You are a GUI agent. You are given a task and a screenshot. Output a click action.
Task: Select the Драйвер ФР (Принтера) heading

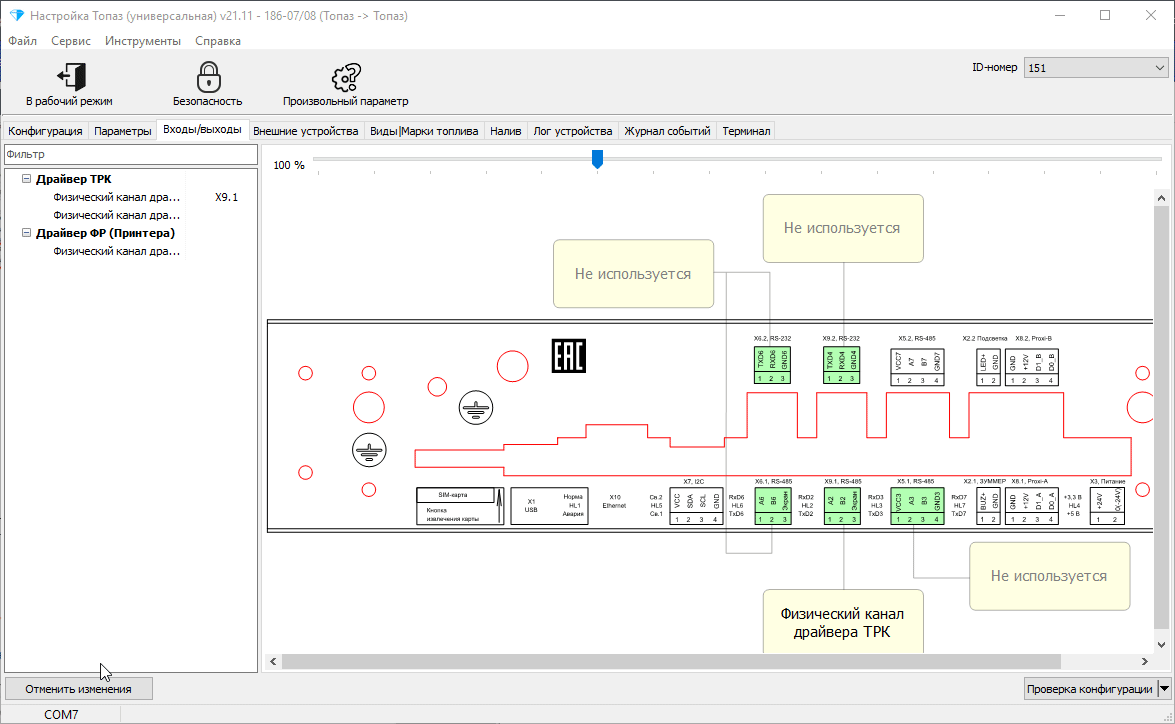tap(105, 233)
